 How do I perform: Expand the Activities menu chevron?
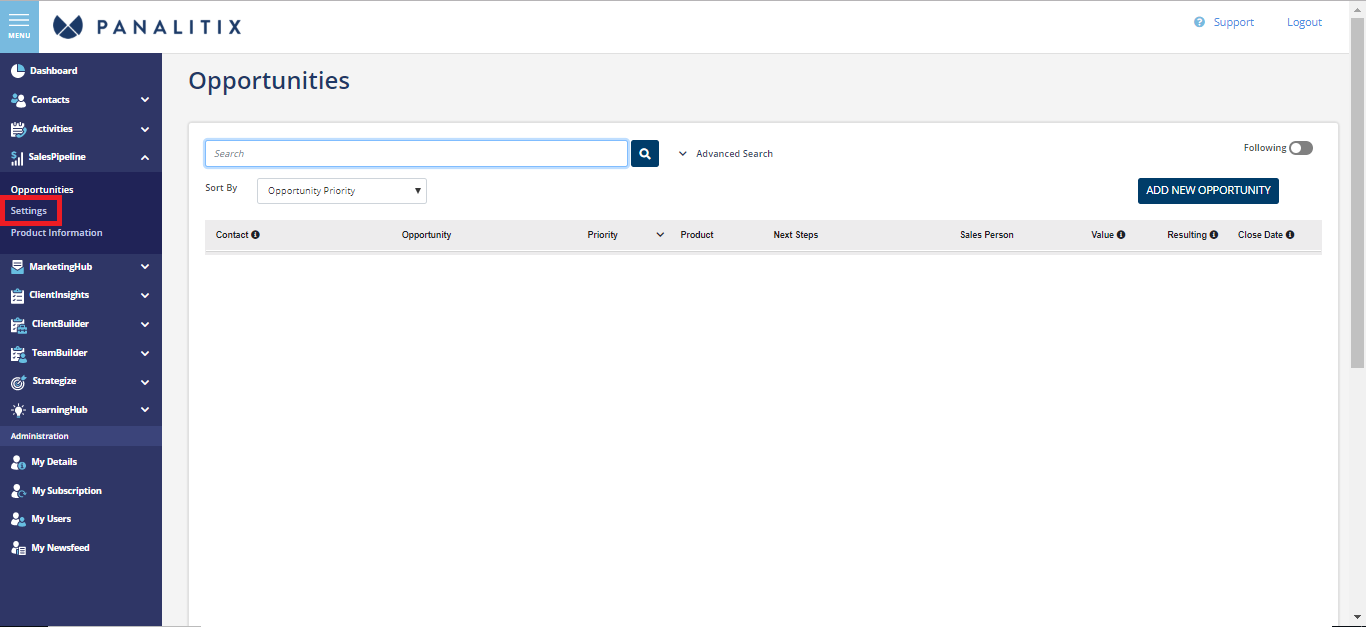pyautogui.click(x=145, y=129)
